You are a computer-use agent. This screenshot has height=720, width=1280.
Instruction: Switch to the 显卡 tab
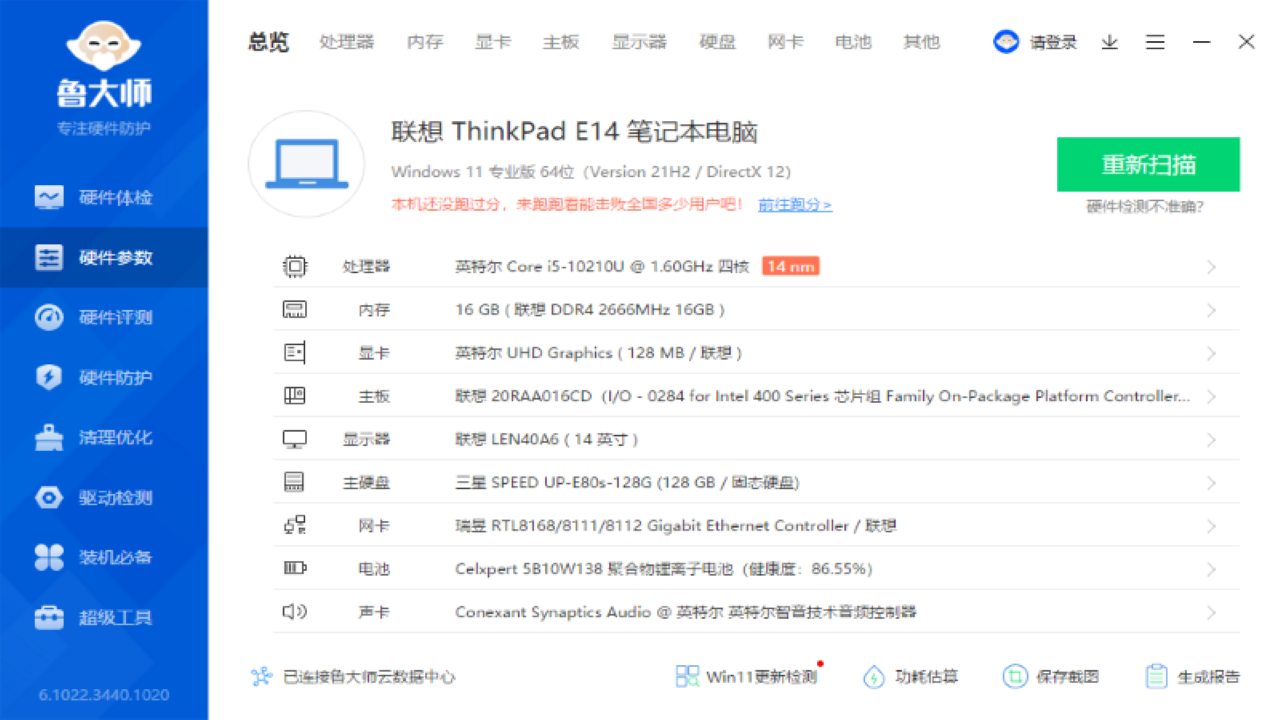(492, 42)
